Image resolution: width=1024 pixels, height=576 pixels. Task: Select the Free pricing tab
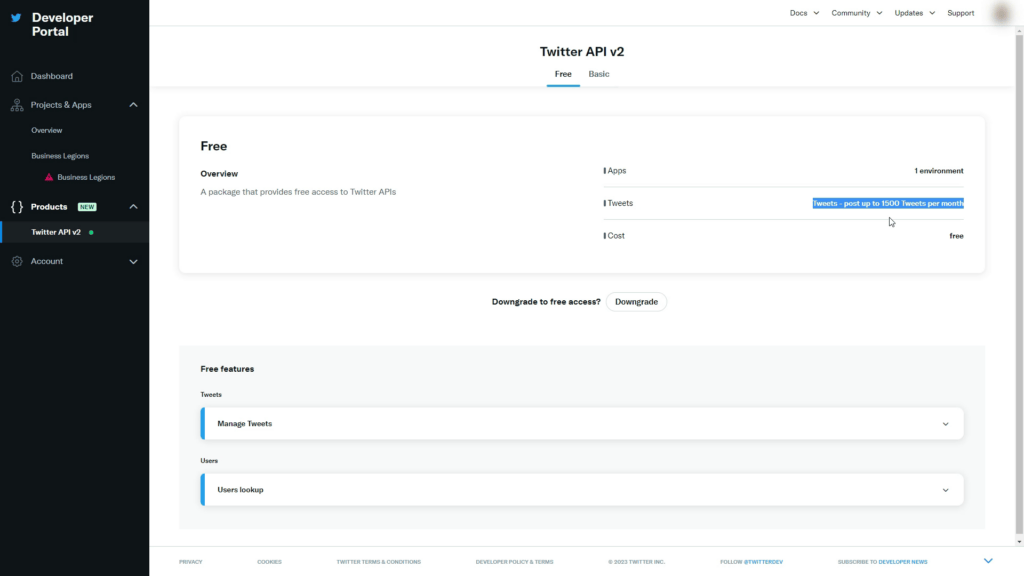563,74
